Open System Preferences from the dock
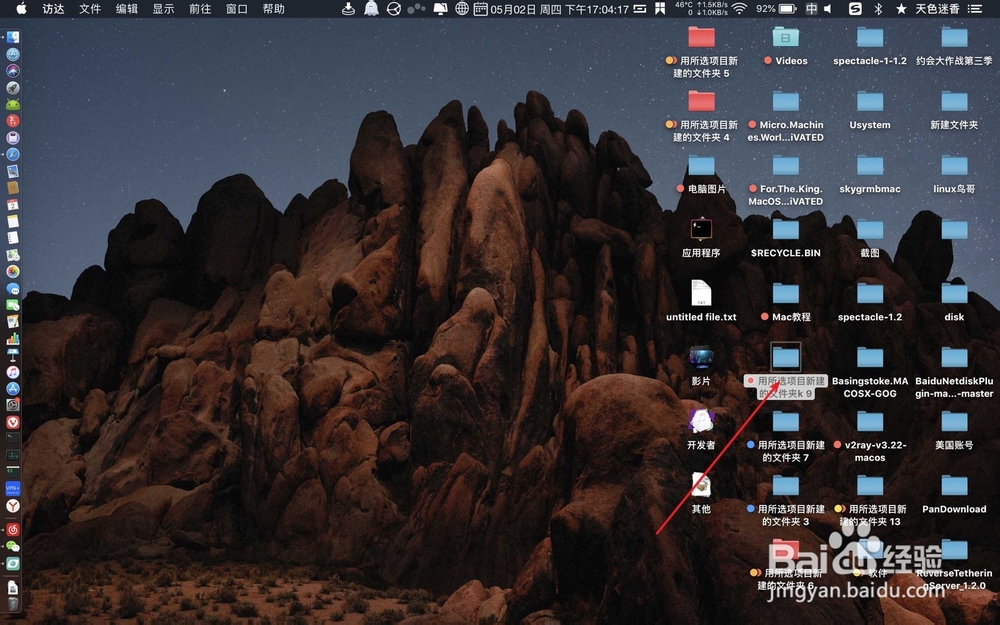The width and height of the screenshot is (1000, 625). (x=13, y=405)
